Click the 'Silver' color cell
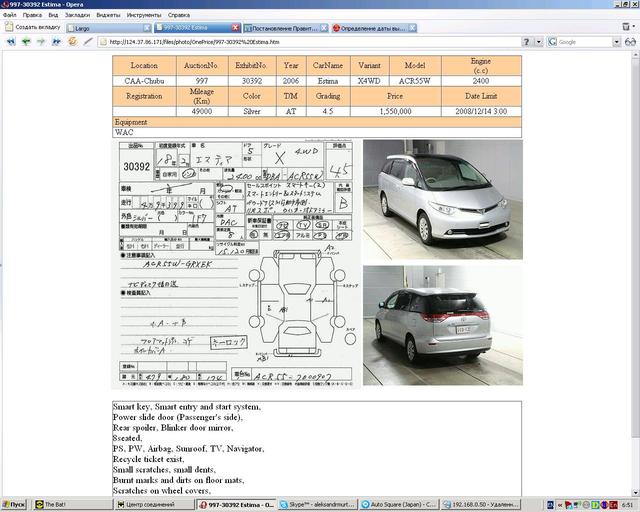Screen dimensions: 640x512 [252, 111]
